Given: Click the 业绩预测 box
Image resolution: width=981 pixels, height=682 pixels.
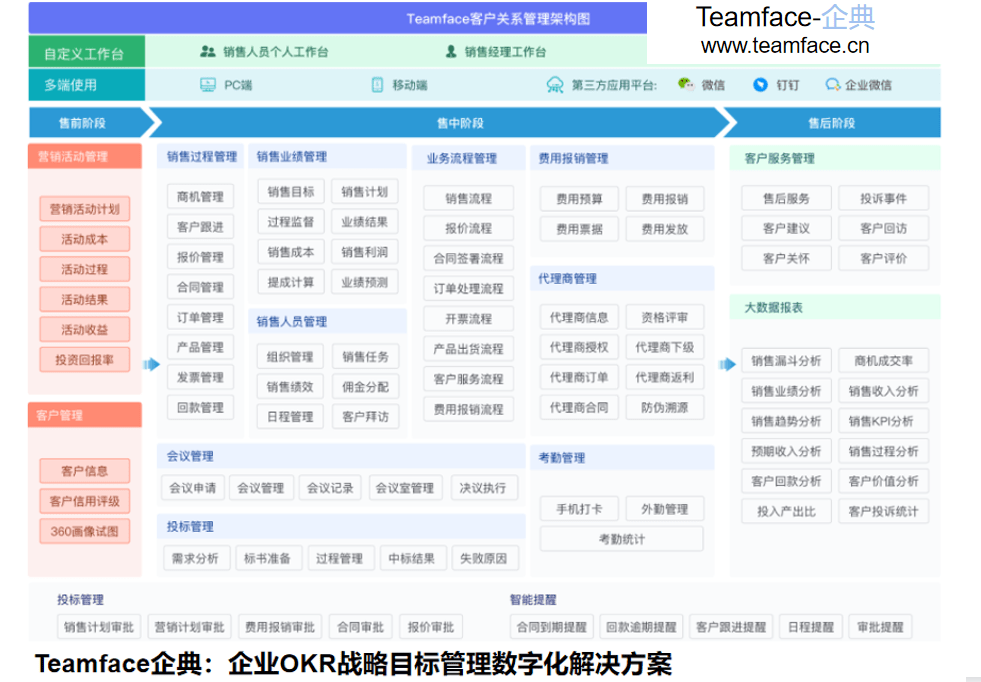Looking at the screenshot, I should point(365,282).
